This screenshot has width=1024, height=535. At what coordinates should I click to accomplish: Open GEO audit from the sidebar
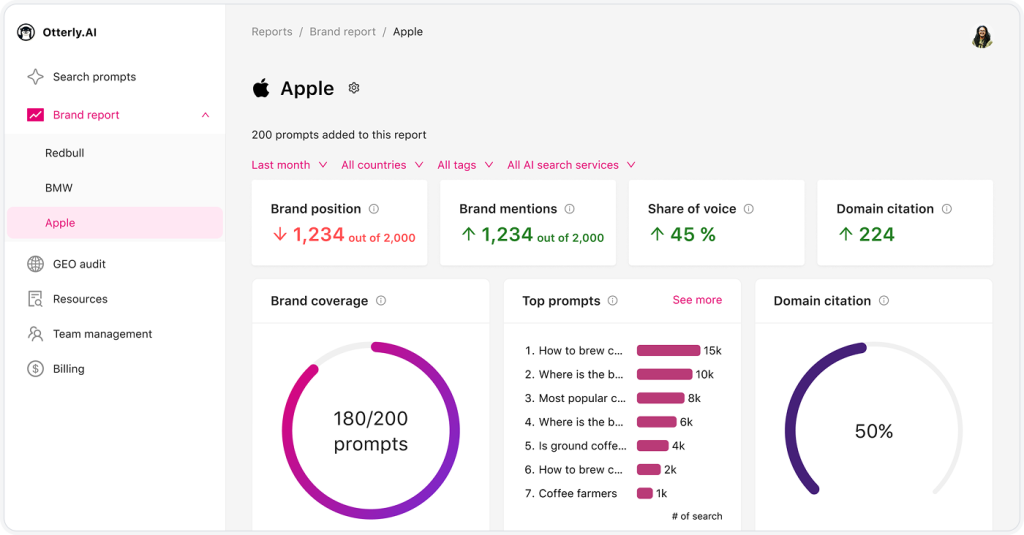pos(79,264)
